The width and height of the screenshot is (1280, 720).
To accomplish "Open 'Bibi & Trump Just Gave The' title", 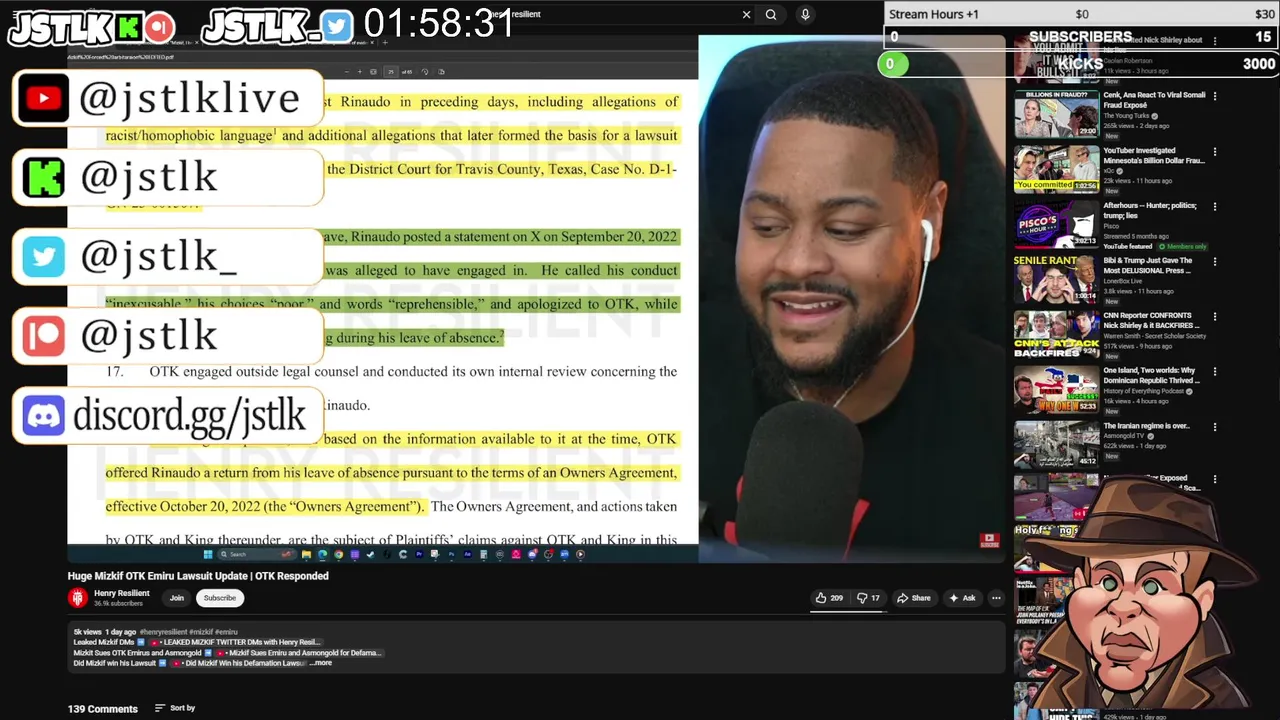I will [1148, 265].
